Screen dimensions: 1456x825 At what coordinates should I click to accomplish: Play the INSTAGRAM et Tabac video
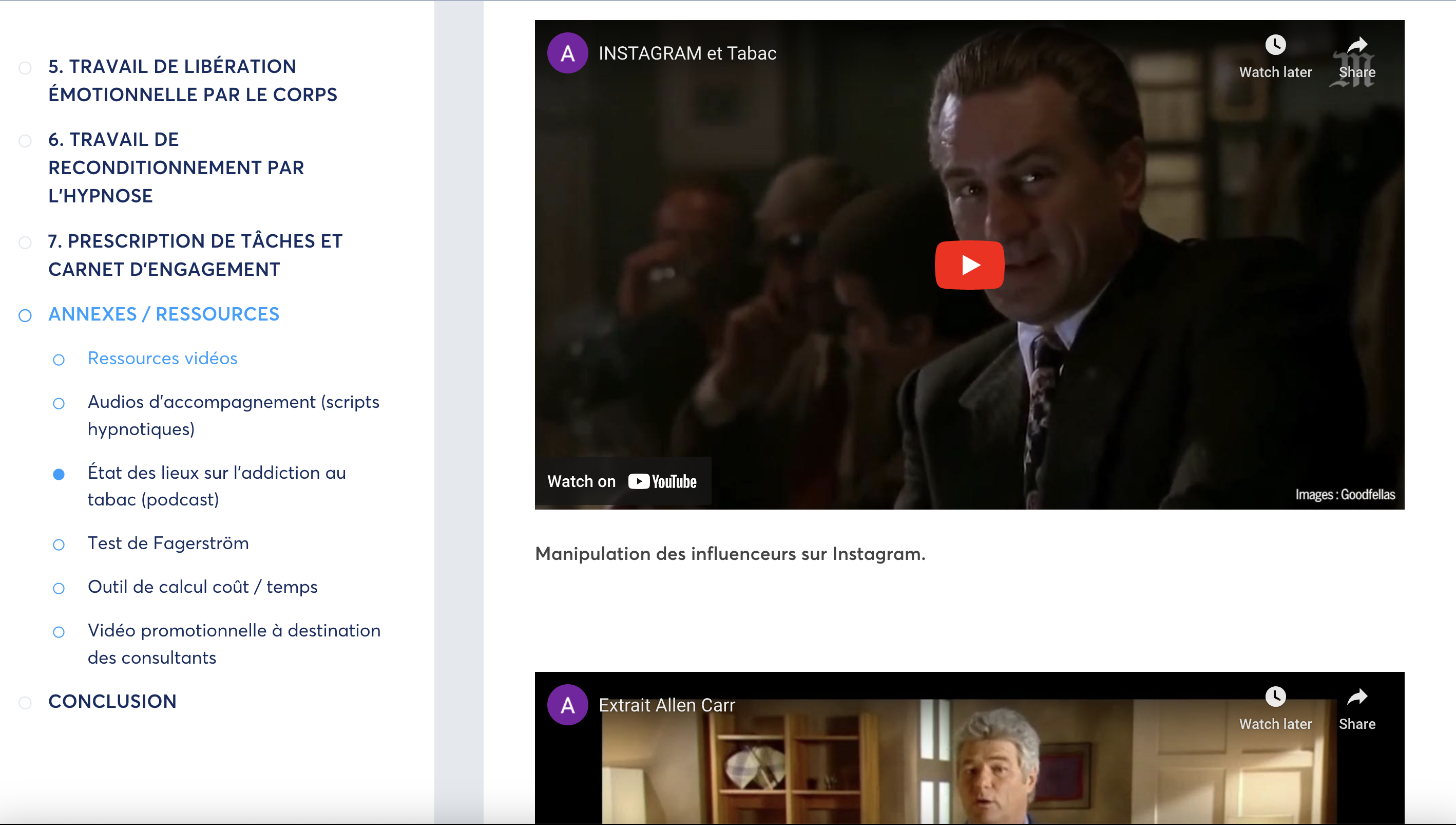[x=969, y=265]
